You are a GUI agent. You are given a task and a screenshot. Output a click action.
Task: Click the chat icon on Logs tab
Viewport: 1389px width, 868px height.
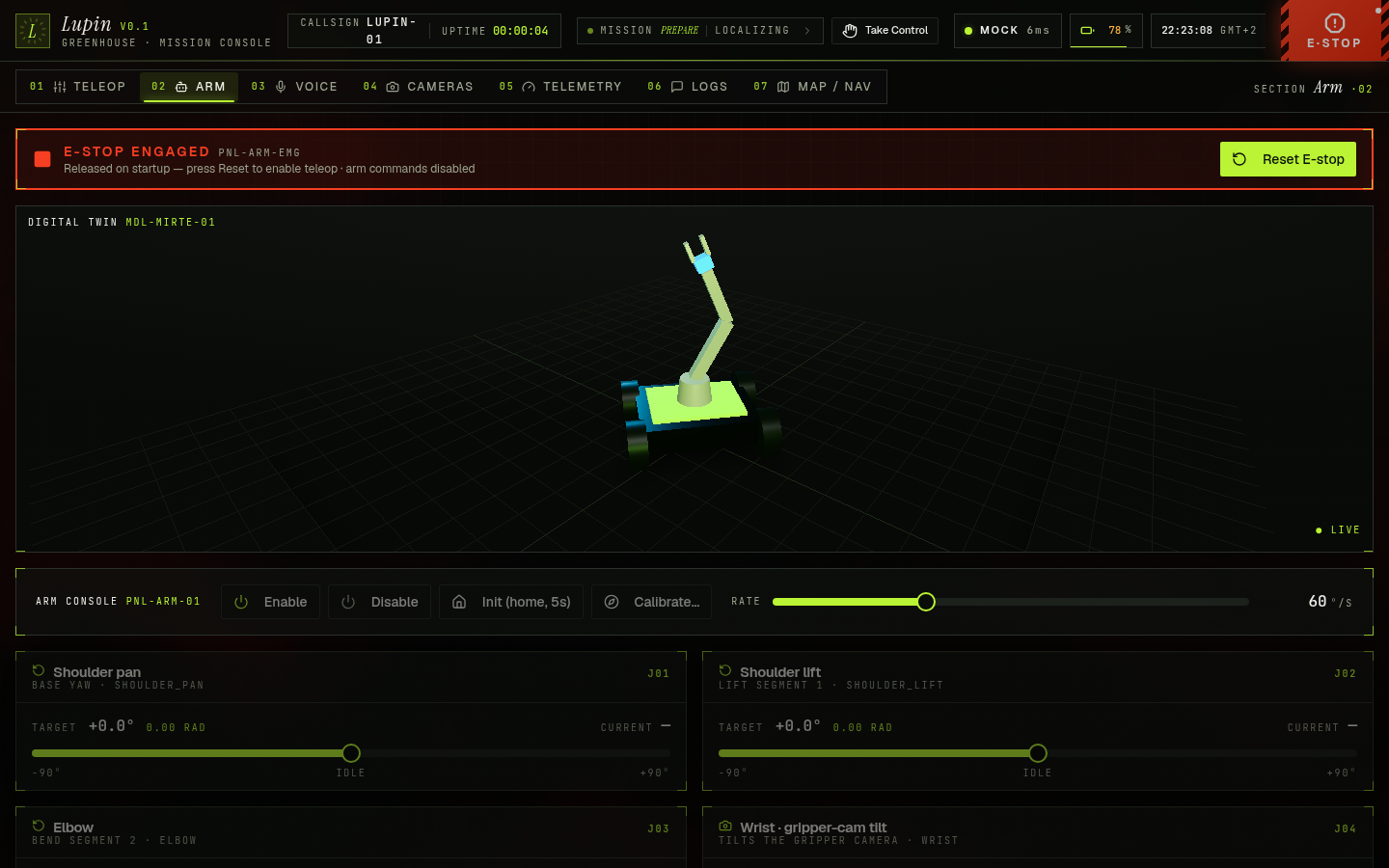click(677, 87)
